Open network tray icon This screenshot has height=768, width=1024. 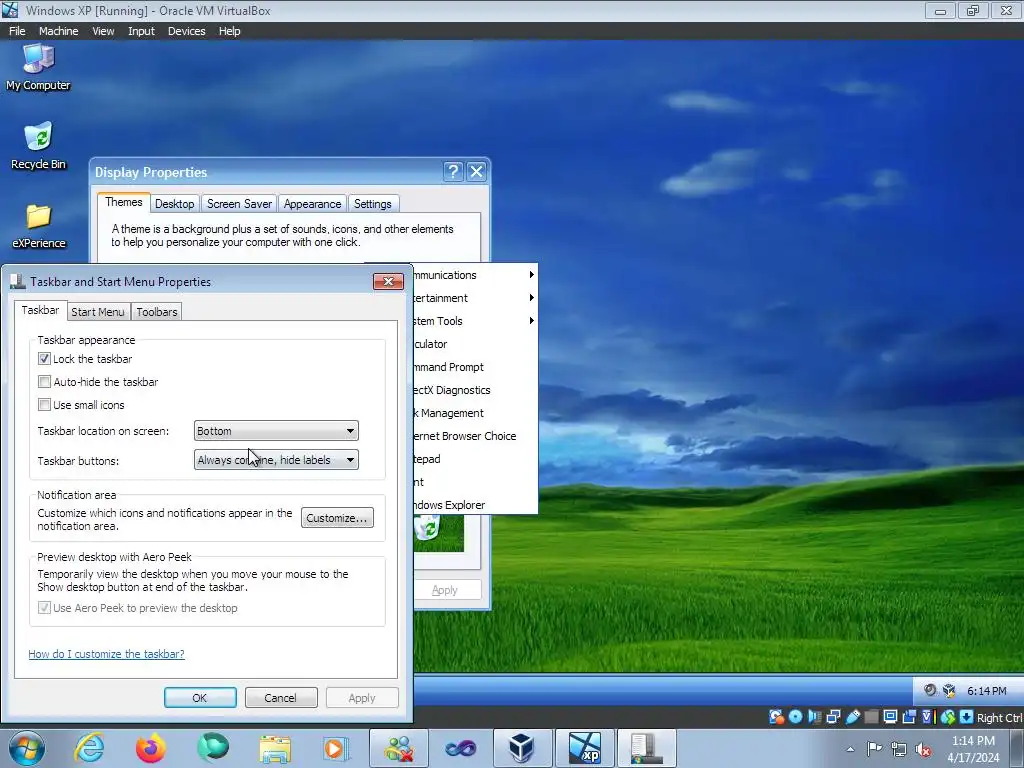click(899, 749)
